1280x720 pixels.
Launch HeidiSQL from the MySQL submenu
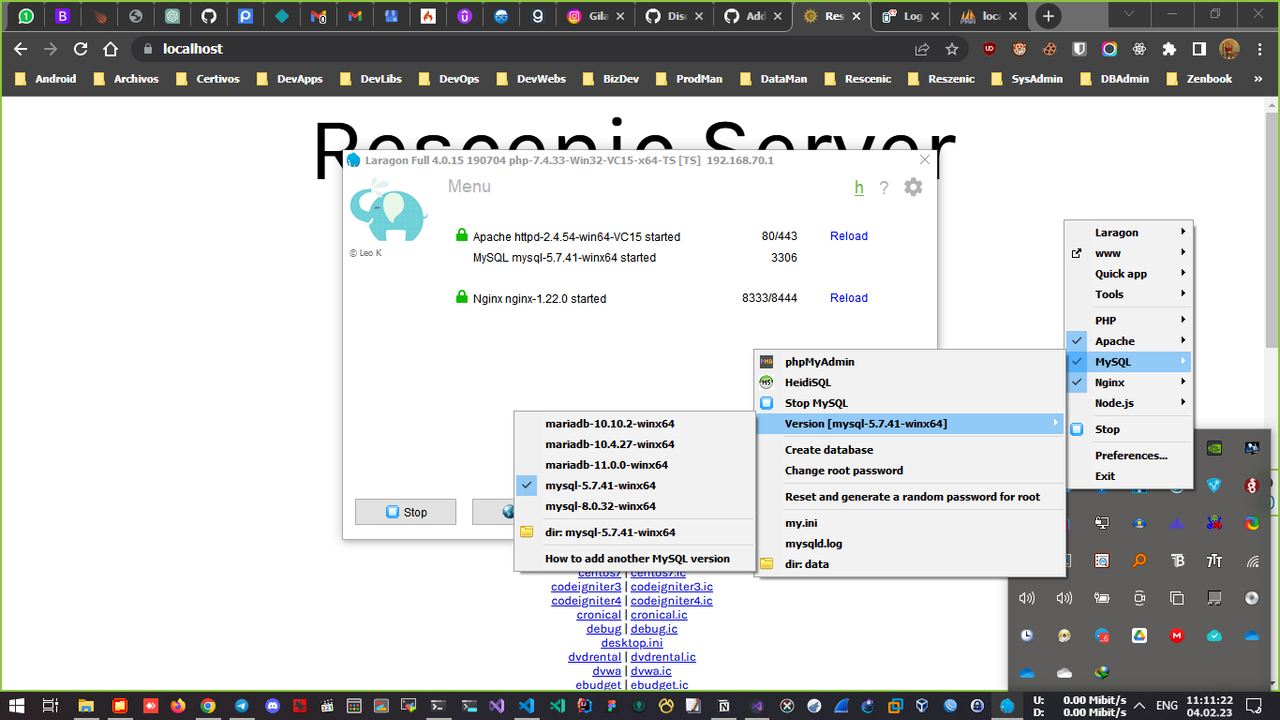[908, 382]
